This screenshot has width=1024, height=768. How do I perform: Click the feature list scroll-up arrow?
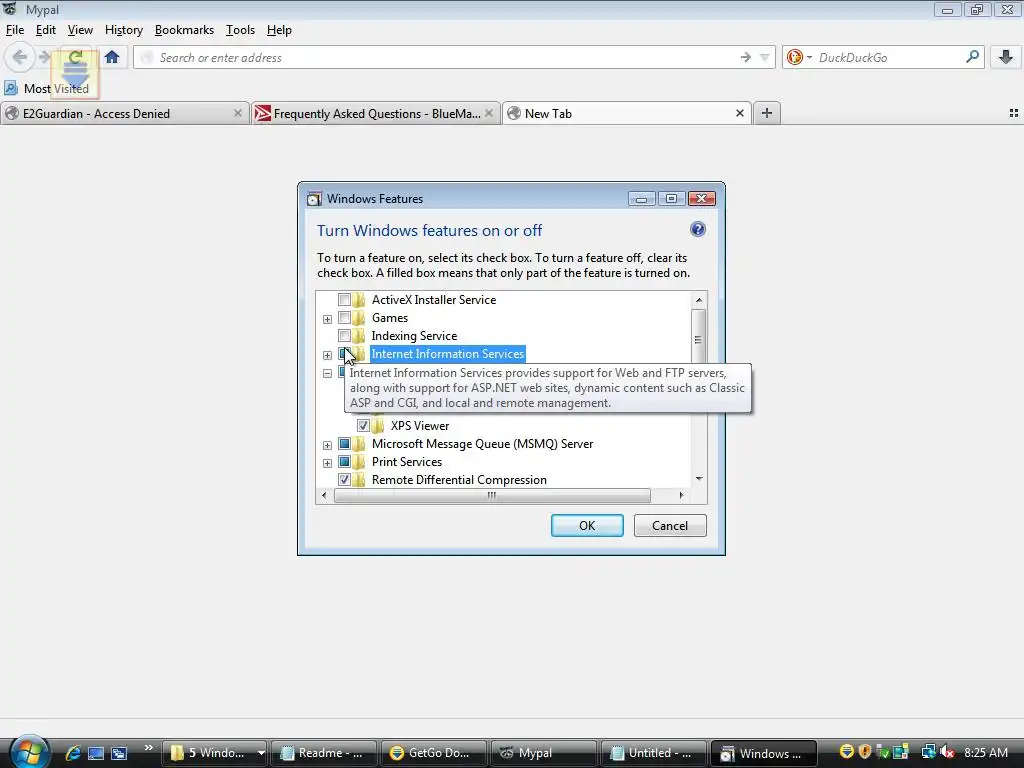[x=699, y=300]
